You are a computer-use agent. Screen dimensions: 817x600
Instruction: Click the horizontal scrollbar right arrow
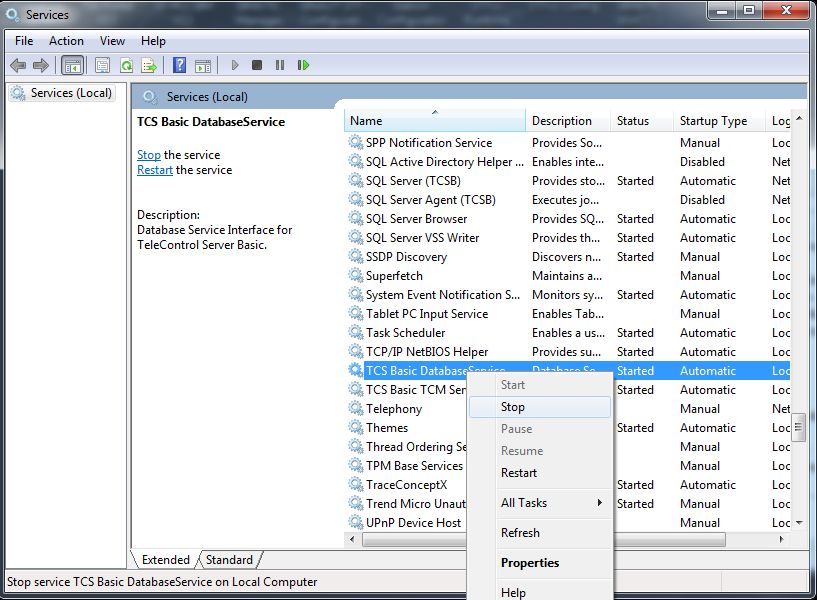pos(782,540)
